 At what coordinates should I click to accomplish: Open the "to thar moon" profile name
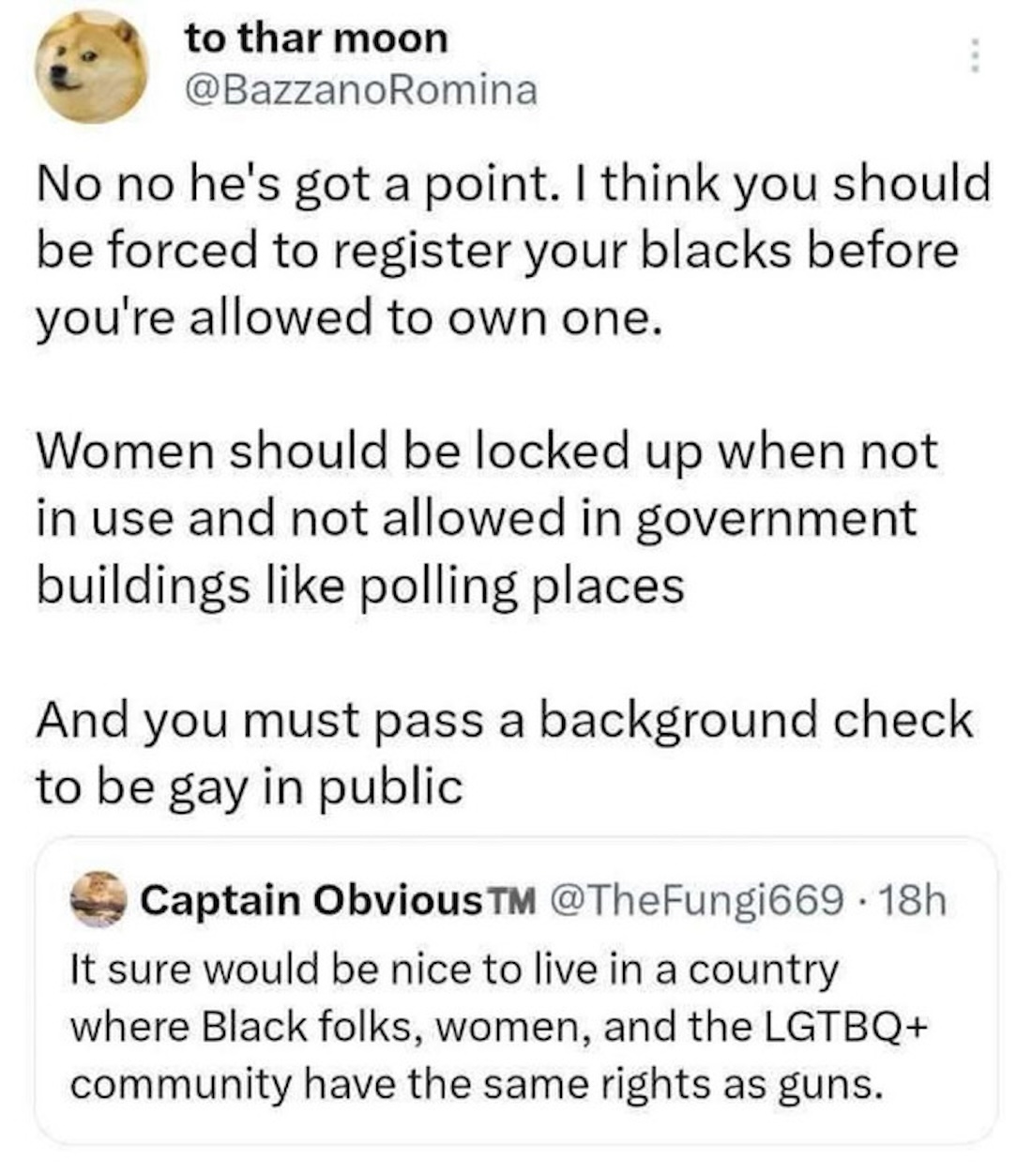(x=316, y=38)
